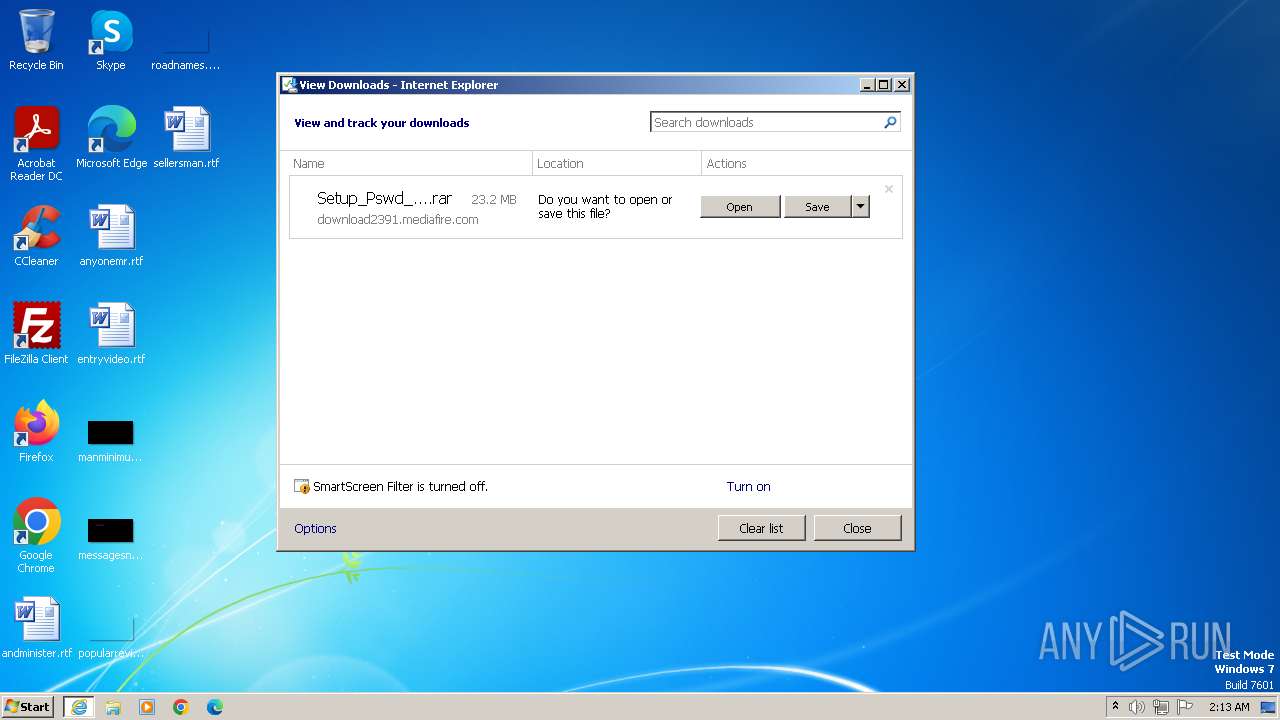Select sellersman.rtf on the desktop
This screenshot has width=1280, height=720.
186,137
